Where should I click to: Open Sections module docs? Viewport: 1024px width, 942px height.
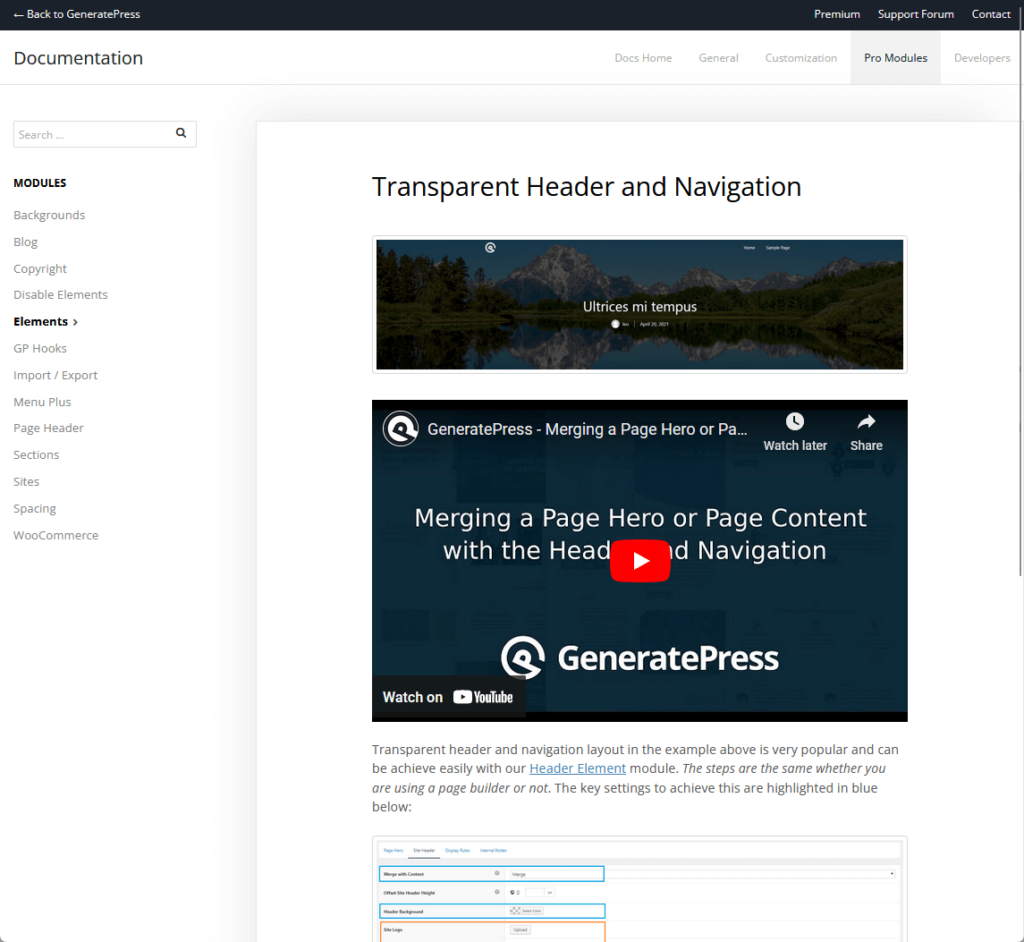tap(36, 455)
